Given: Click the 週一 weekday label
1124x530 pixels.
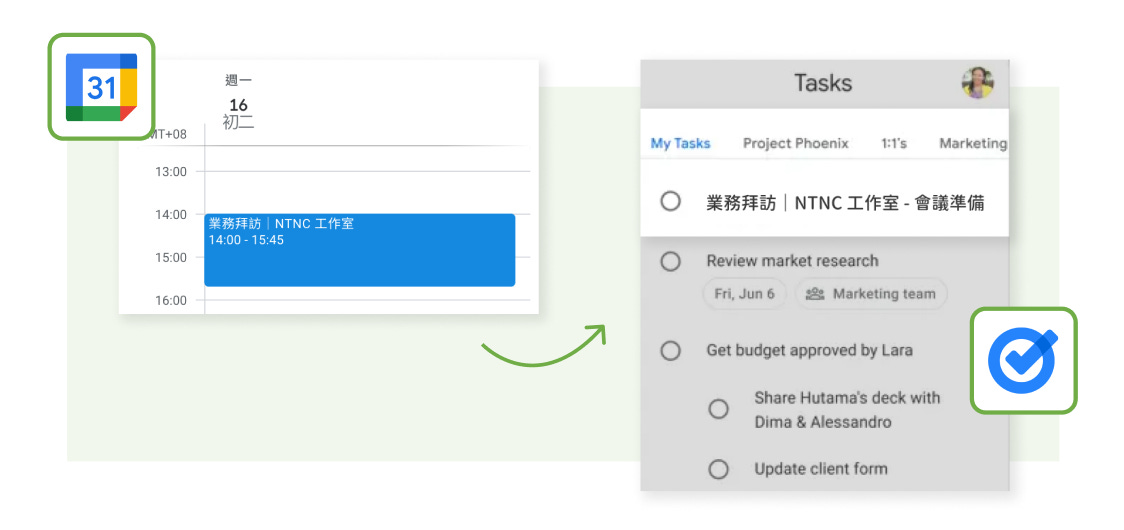Looking at the screenshot, I should pos(239,80).
